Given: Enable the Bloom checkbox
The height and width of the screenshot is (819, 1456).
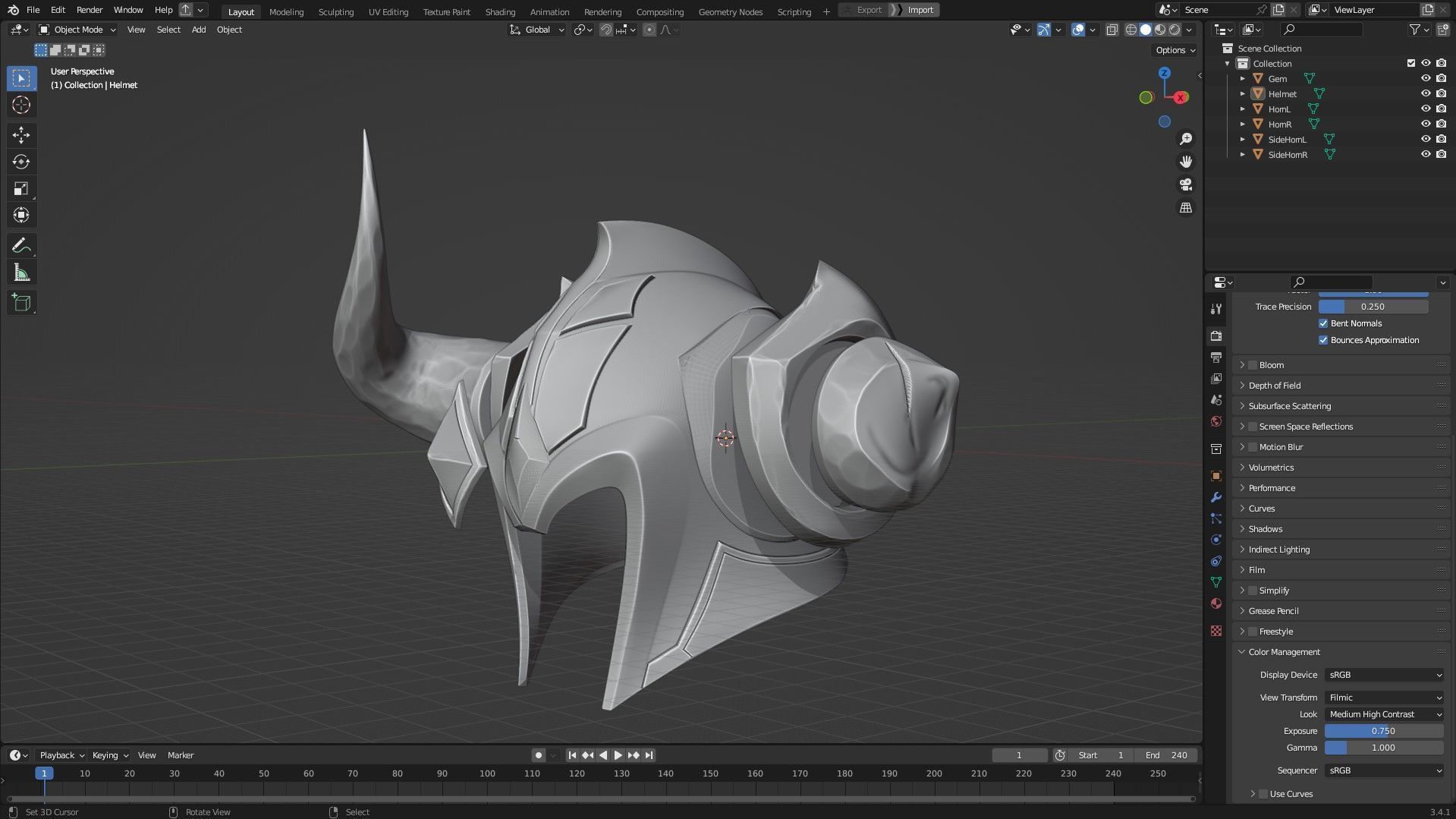Looking at the screenshot, I should [x=1253, y=365].
